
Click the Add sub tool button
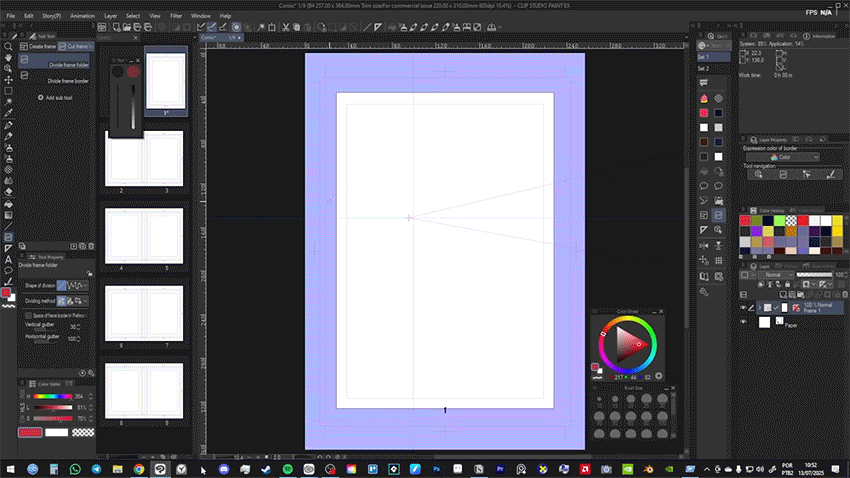point(56,98)
